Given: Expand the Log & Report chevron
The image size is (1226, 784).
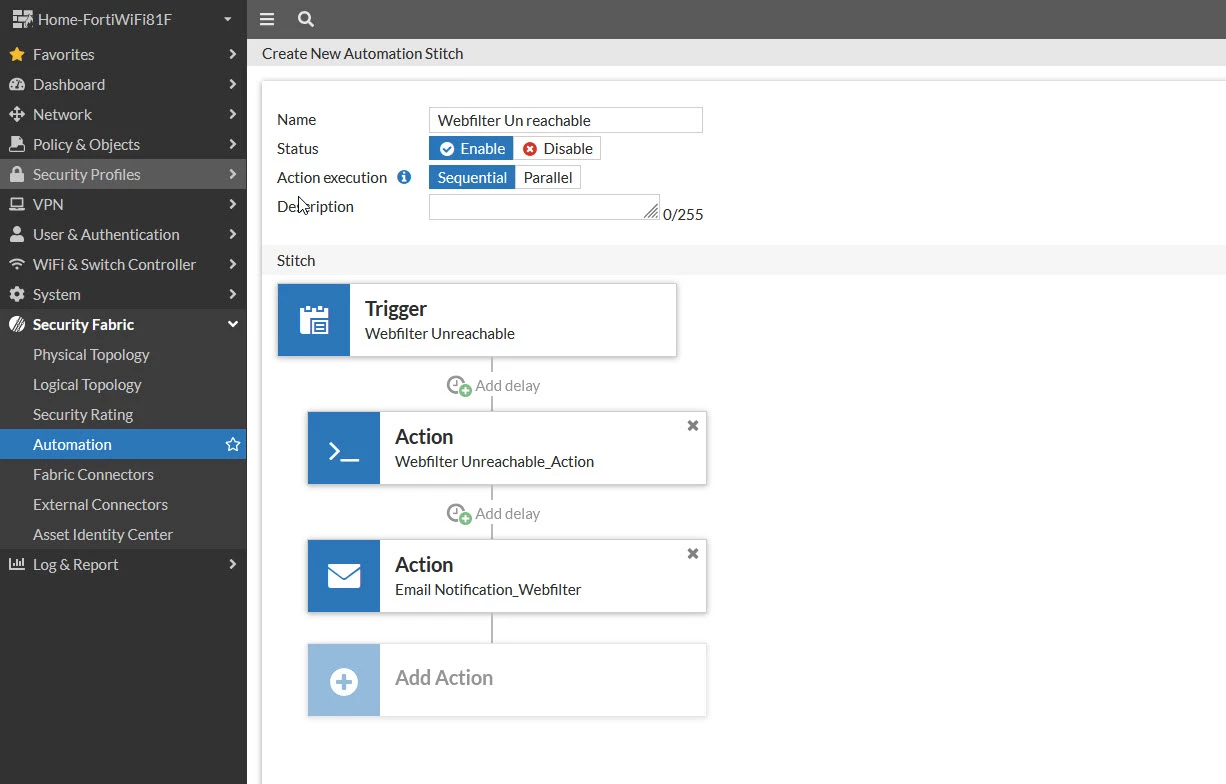Looking at the screenshot, I should [232, 564].
